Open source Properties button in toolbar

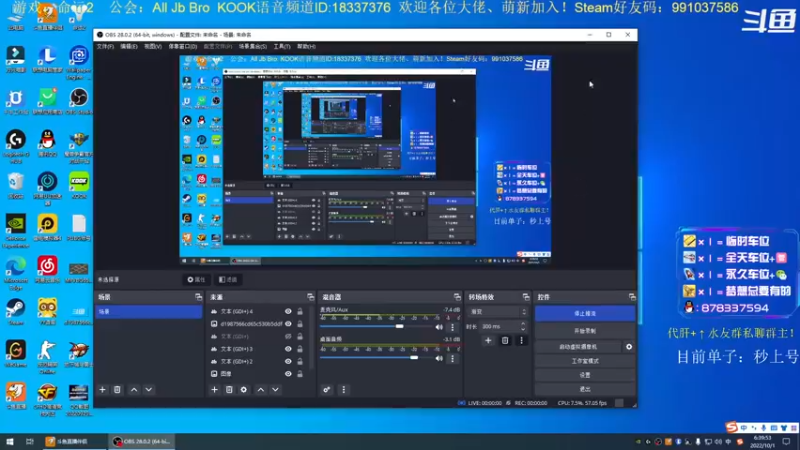(196, 280)
